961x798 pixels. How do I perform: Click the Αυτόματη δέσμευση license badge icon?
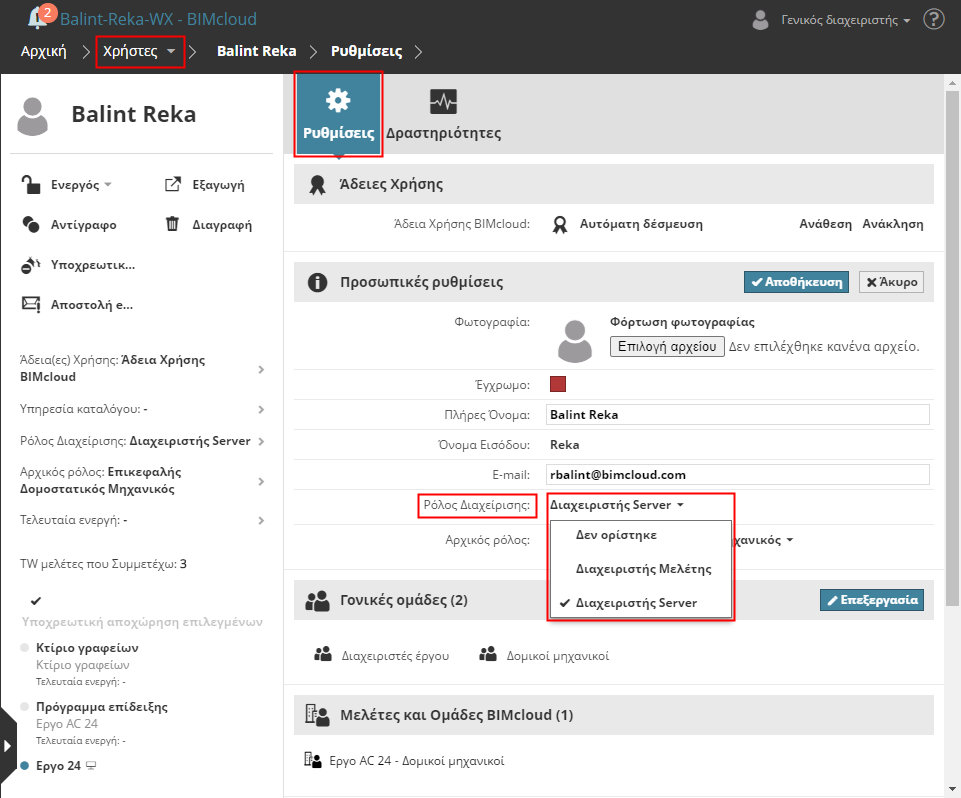tap(560, 224)
